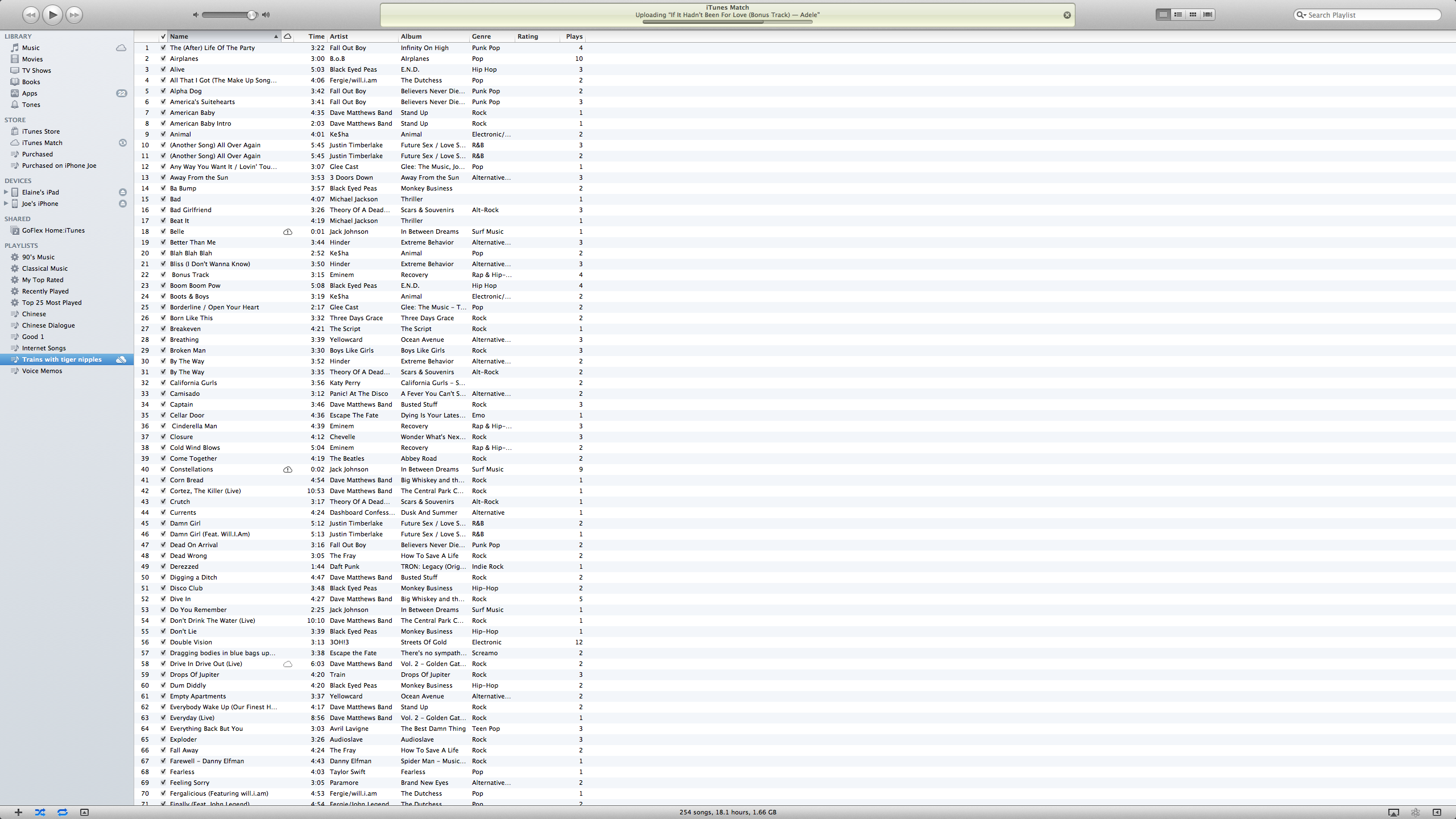Expand Joe's iPhone device
This screenshot has height=819, width=1456.
point(6,204)
